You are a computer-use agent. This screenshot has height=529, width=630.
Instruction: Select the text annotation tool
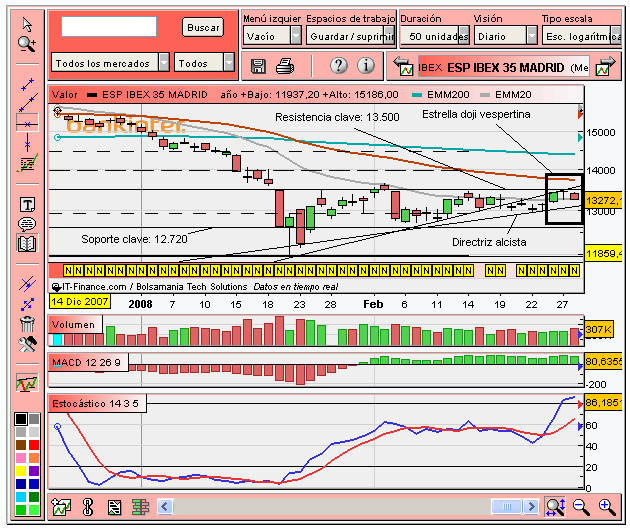(x=27, y=205)
